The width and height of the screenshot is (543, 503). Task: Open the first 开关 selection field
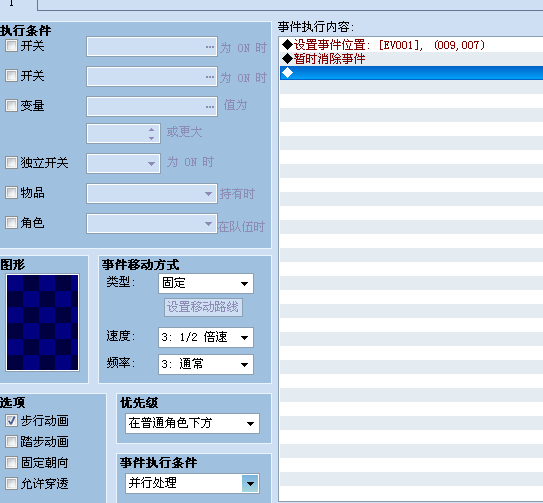[x=152, y=46]
